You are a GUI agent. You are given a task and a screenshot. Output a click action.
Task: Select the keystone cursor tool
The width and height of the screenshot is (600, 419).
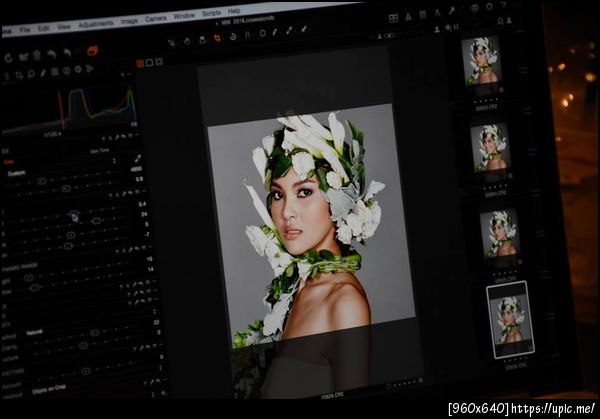coord(248,35)
